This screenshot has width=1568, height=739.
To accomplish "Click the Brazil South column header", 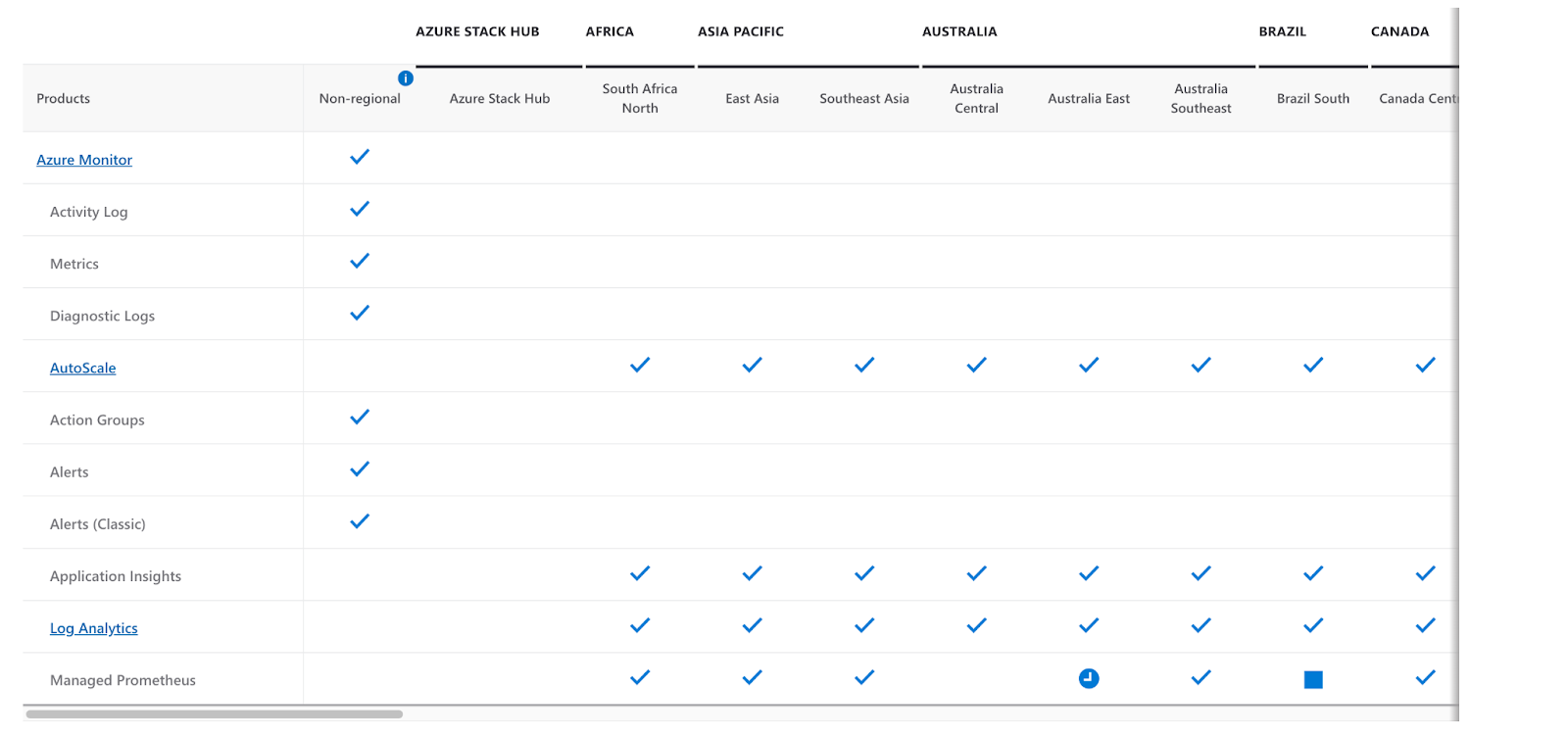I will 1313,98.
